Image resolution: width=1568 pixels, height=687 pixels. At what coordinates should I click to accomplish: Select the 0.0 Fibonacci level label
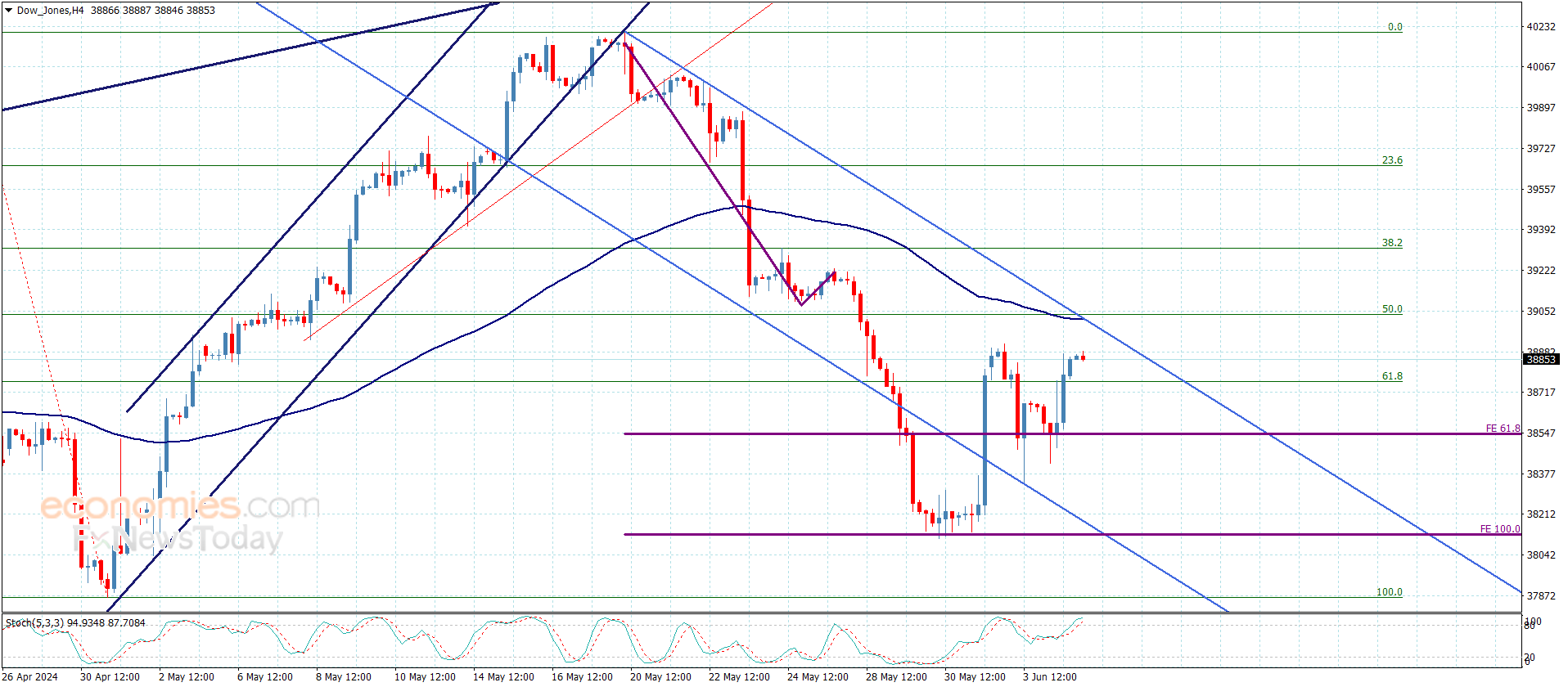(x=1395, y=27)
